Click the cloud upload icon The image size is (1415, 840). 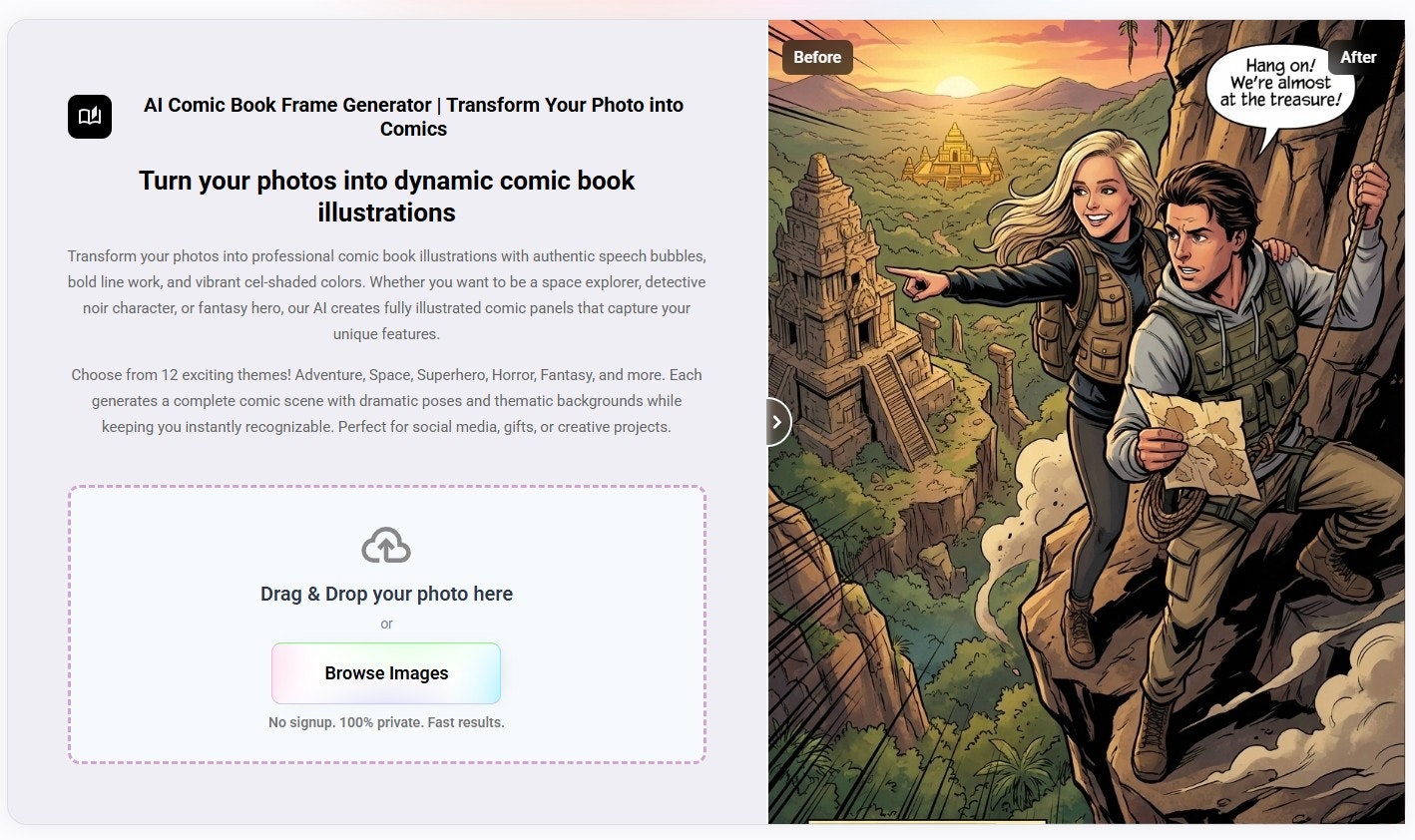[386, 546]
